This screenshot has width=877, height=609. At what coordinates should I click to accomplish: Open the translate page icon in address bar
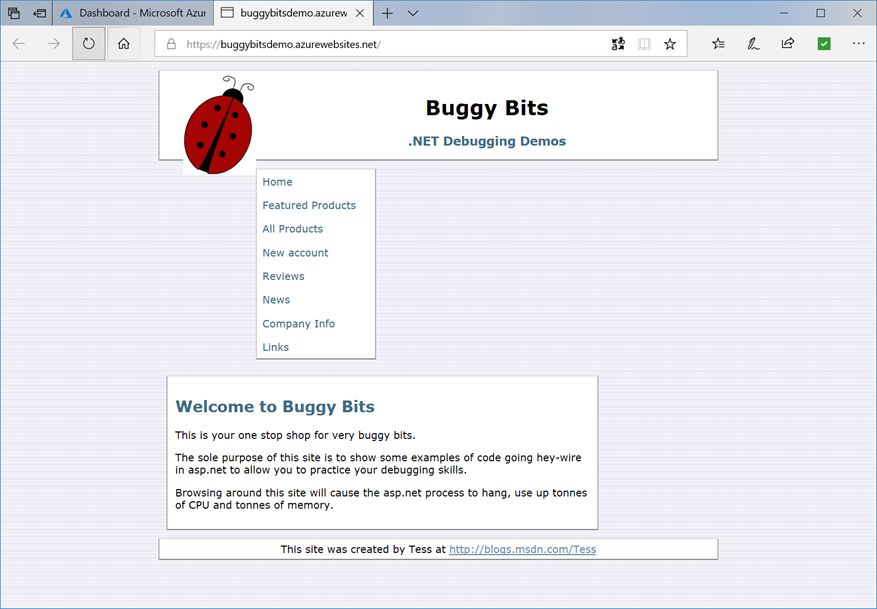tap(618, 44)
